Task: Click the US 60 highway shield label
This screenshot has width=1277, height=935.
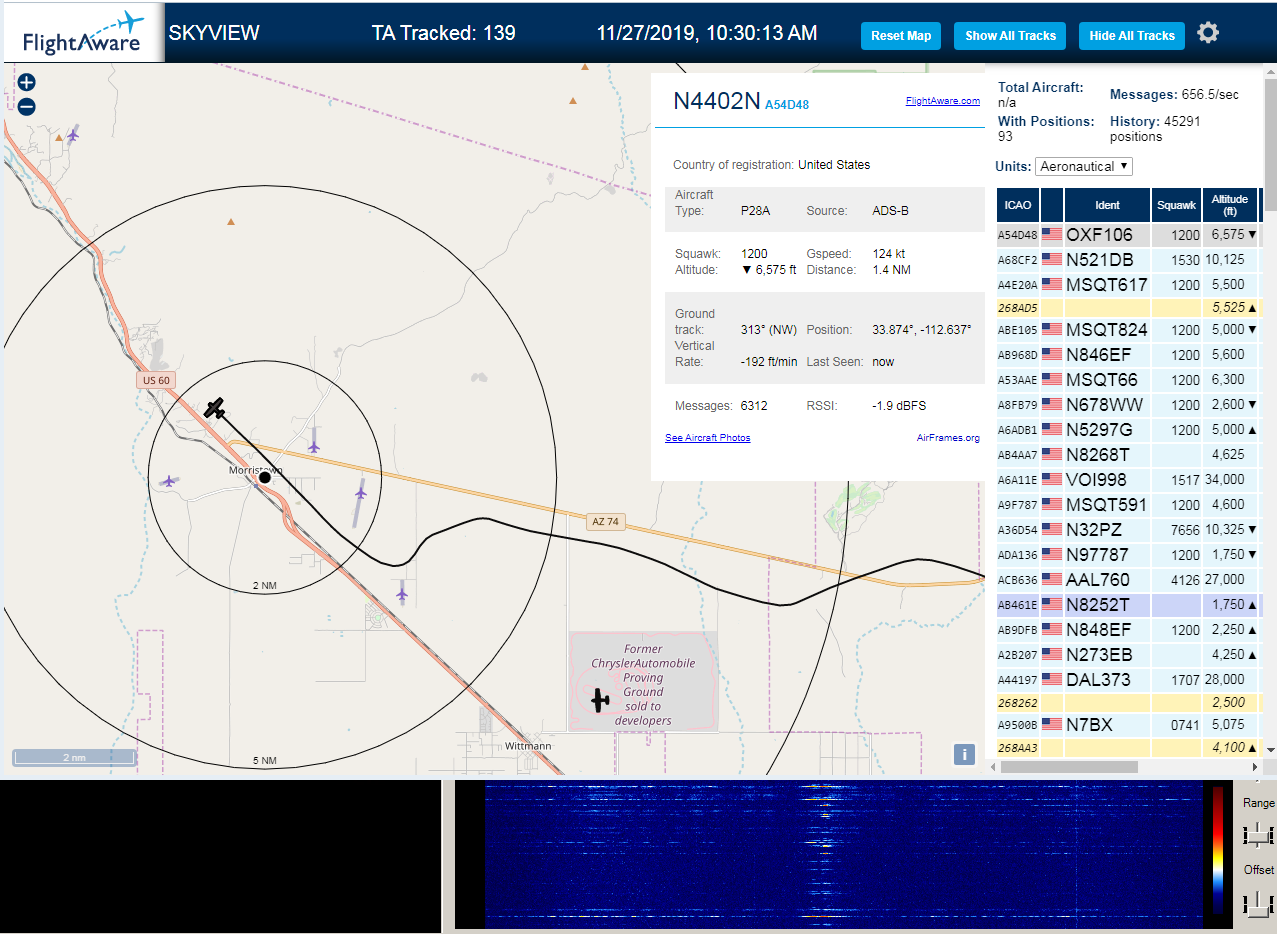Action: [x=157, y=380]
